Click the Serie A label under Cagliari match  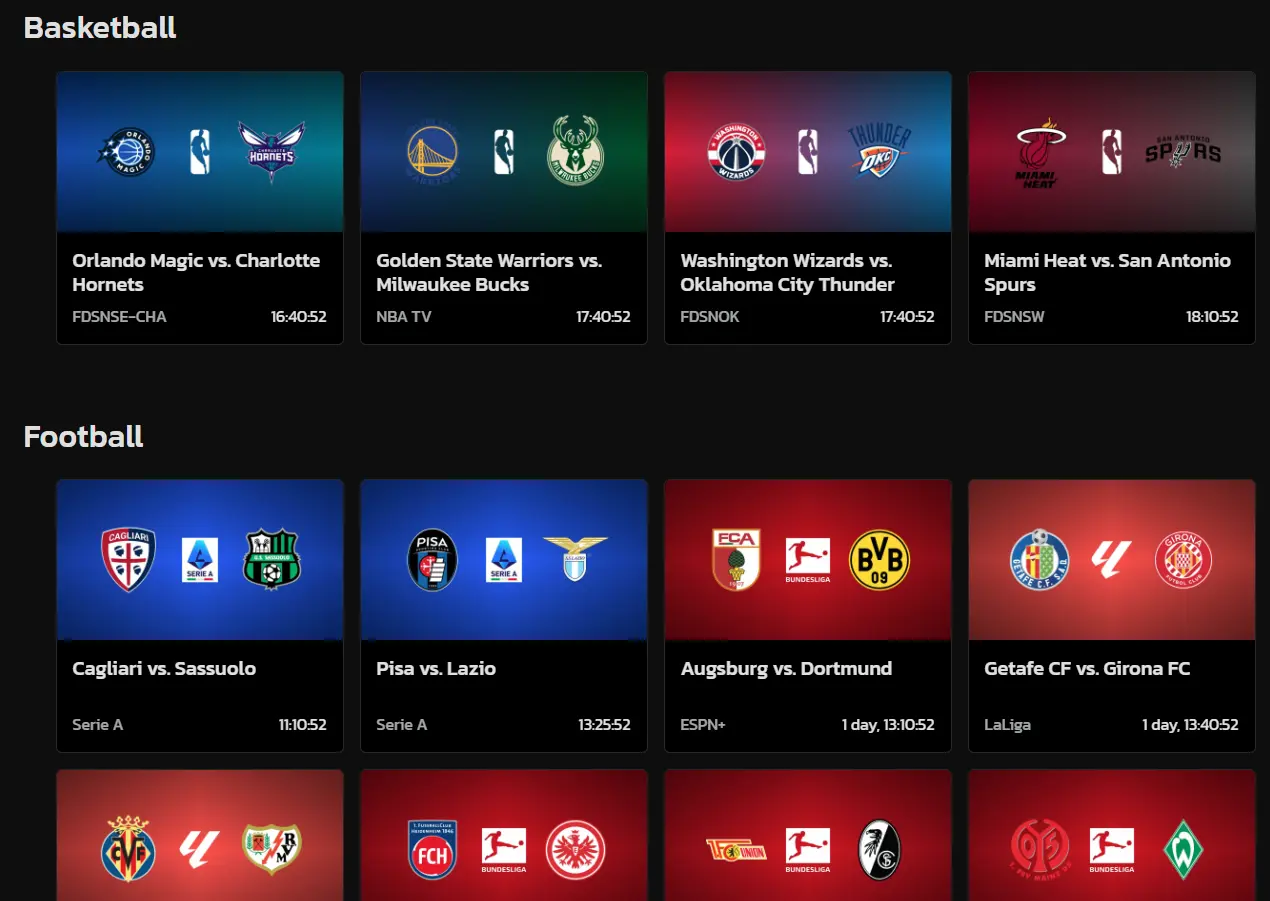click(97, 725)
